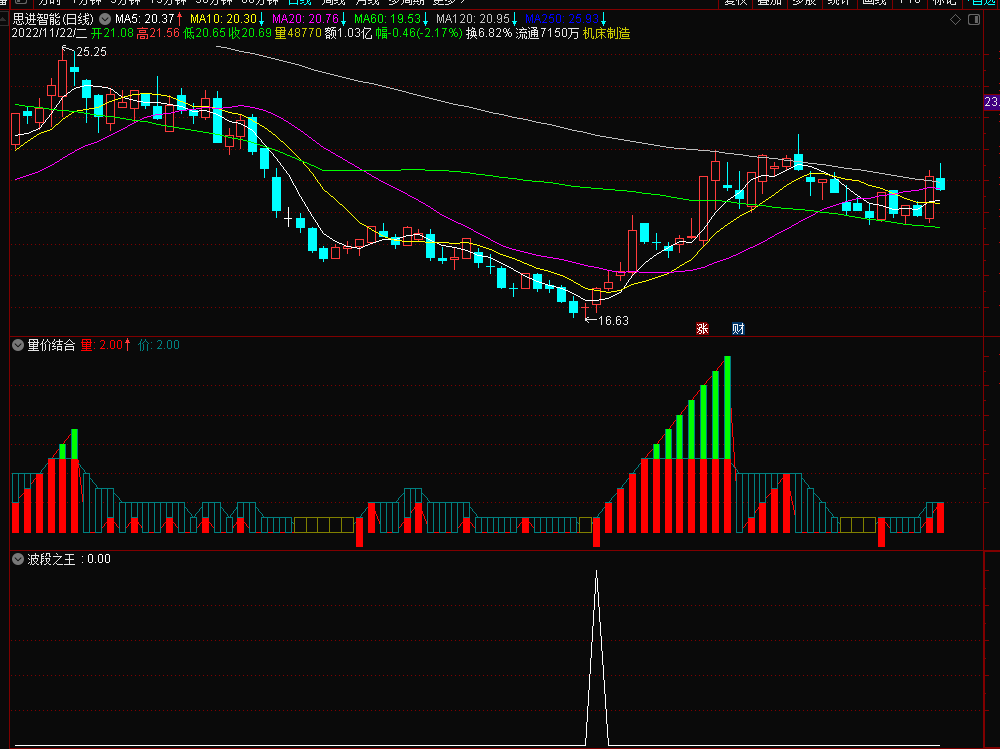Click the blue MA250: 25.93 label
The width and height of the screenshot is (1000, 749).
tap(562, 19)
